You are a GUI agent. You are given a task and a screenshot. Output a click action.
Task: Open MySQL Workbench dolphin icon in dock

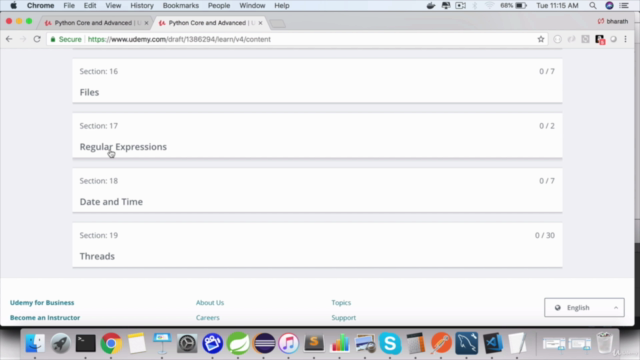click(x=467, y=343)
